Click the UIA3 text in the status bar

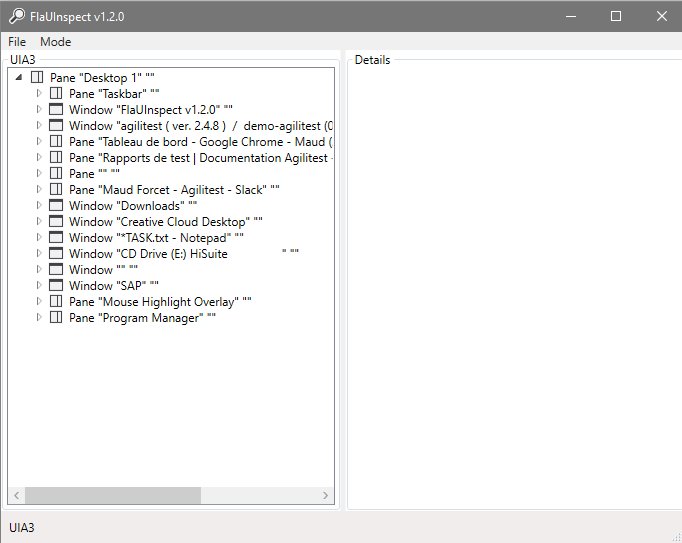click(x=22, y=527)
